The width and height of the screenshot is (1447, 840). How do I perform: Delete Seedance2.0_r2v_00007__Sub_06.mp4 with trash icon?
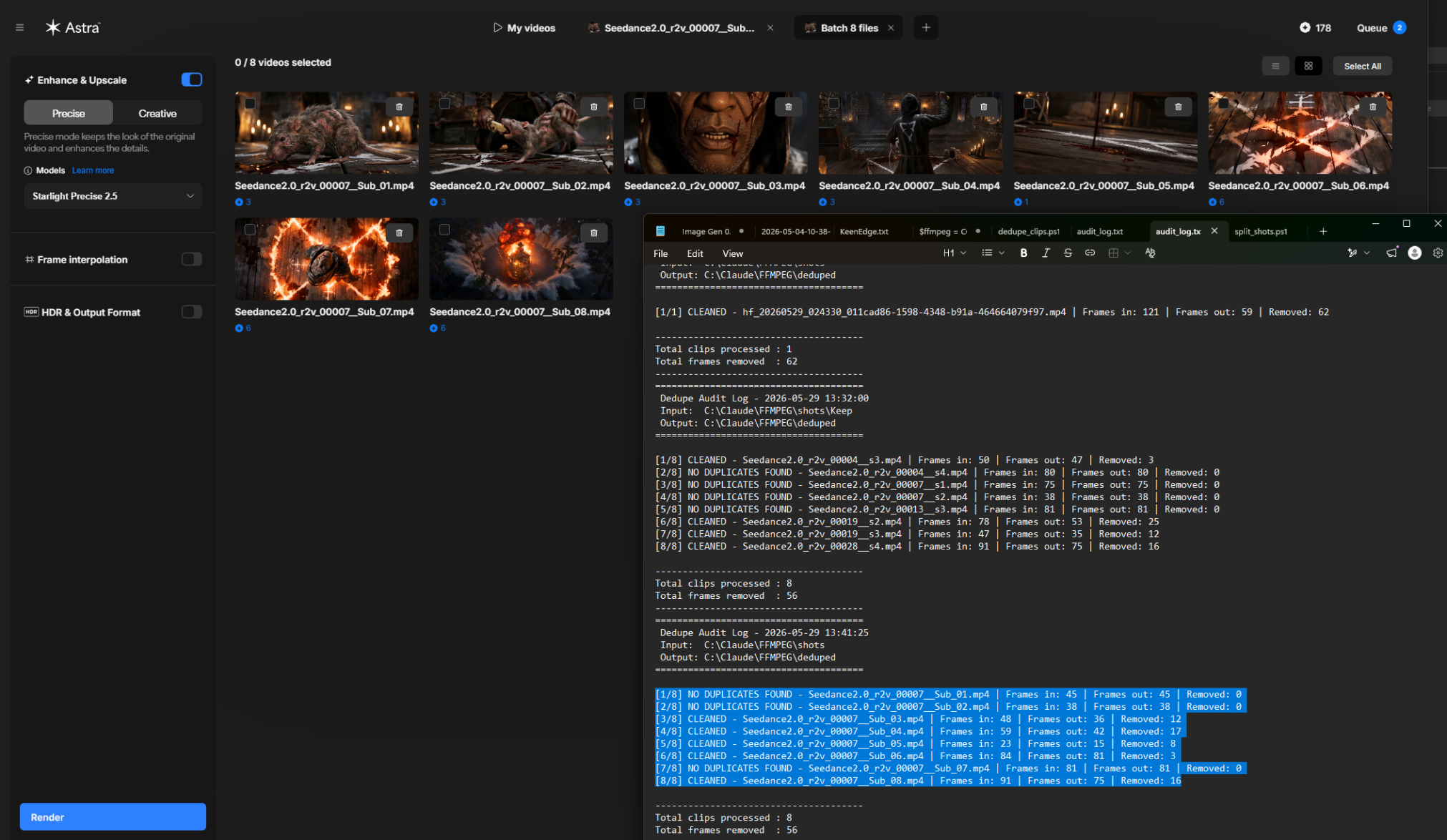click(1373, 107)
